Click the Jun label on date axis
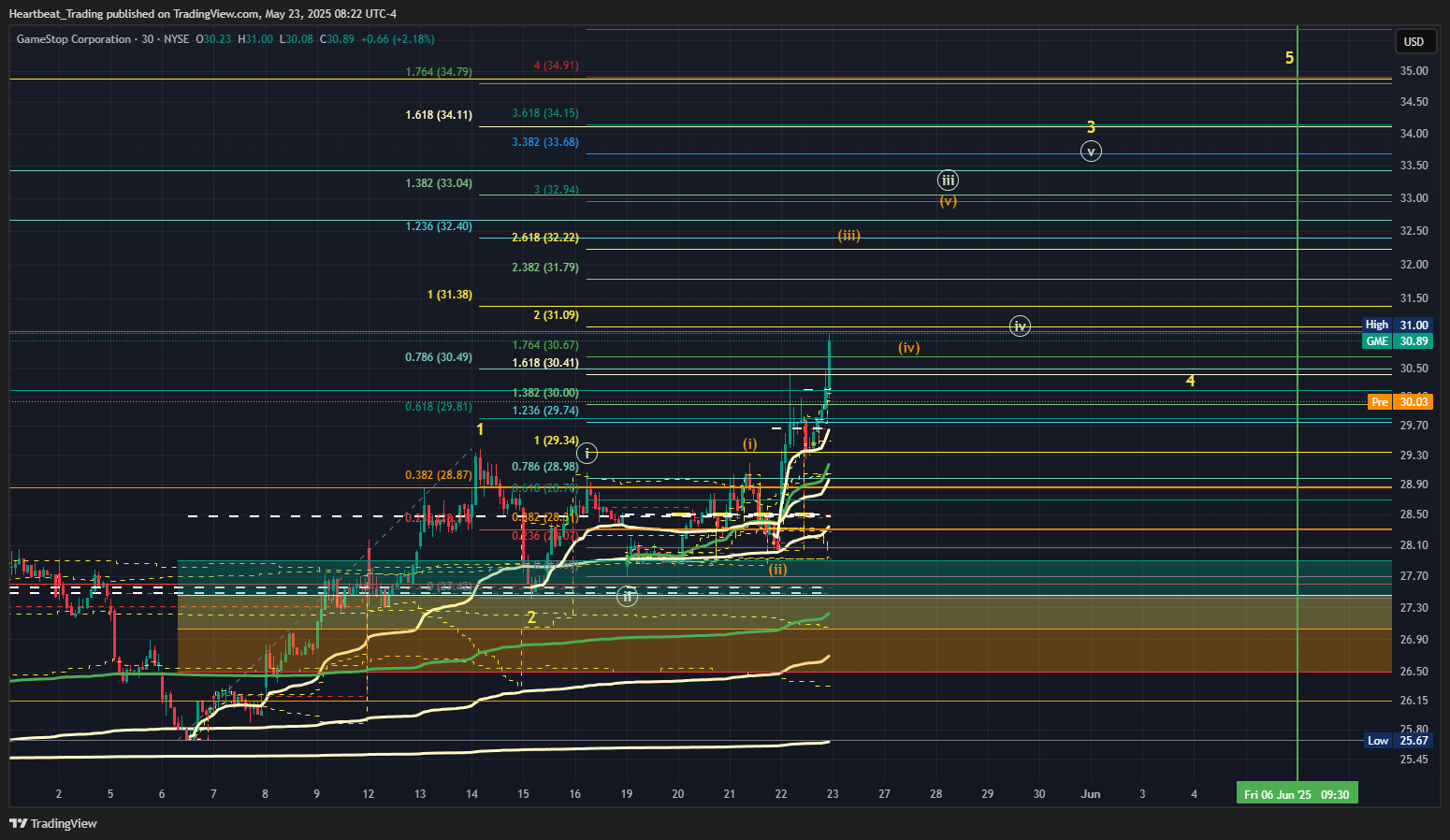The width and height of the screenshot is (1450, 840). [x=1091, y=794]
